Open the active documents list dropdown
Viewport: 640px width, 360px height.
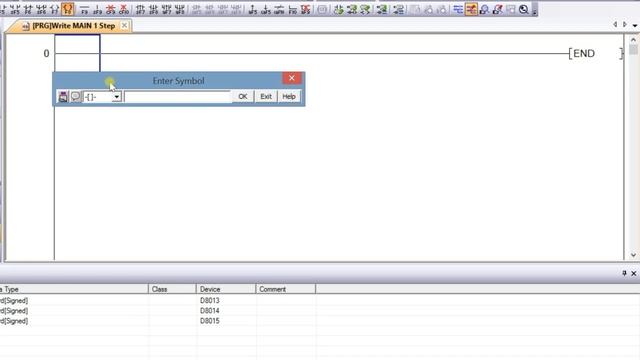[x=635, y=25]
